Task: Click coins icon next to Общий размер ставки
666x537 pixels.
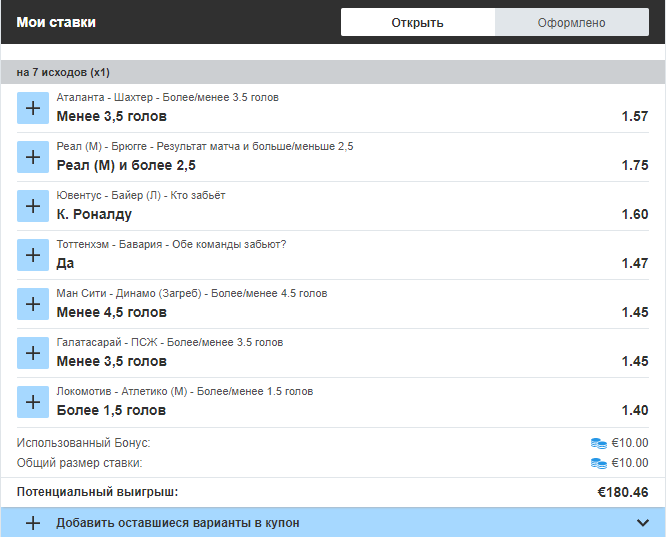Action: point(599,463)
